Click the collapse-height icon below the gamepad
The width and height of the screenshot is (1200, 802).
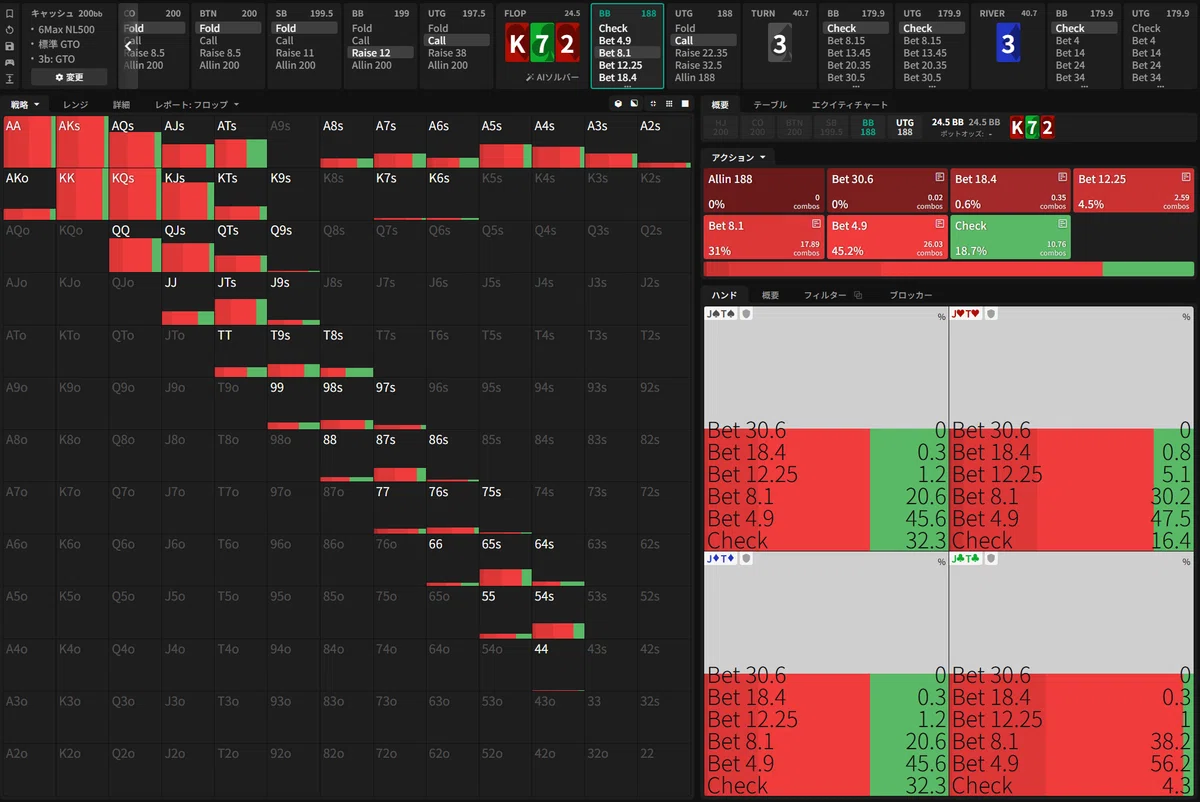click(9, 78)
